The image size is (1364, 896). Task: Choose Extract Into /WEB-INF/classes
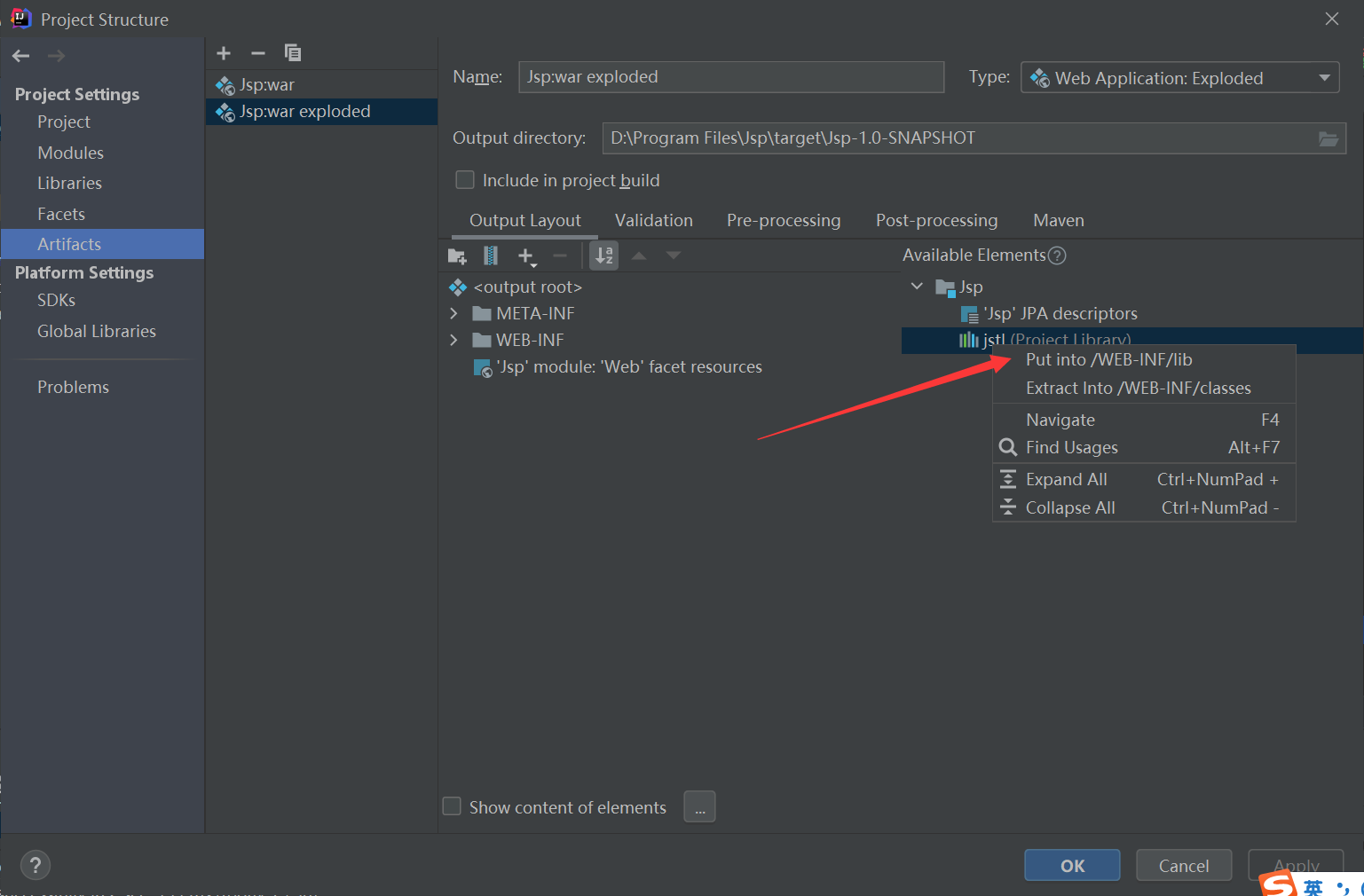point(1144,389)
